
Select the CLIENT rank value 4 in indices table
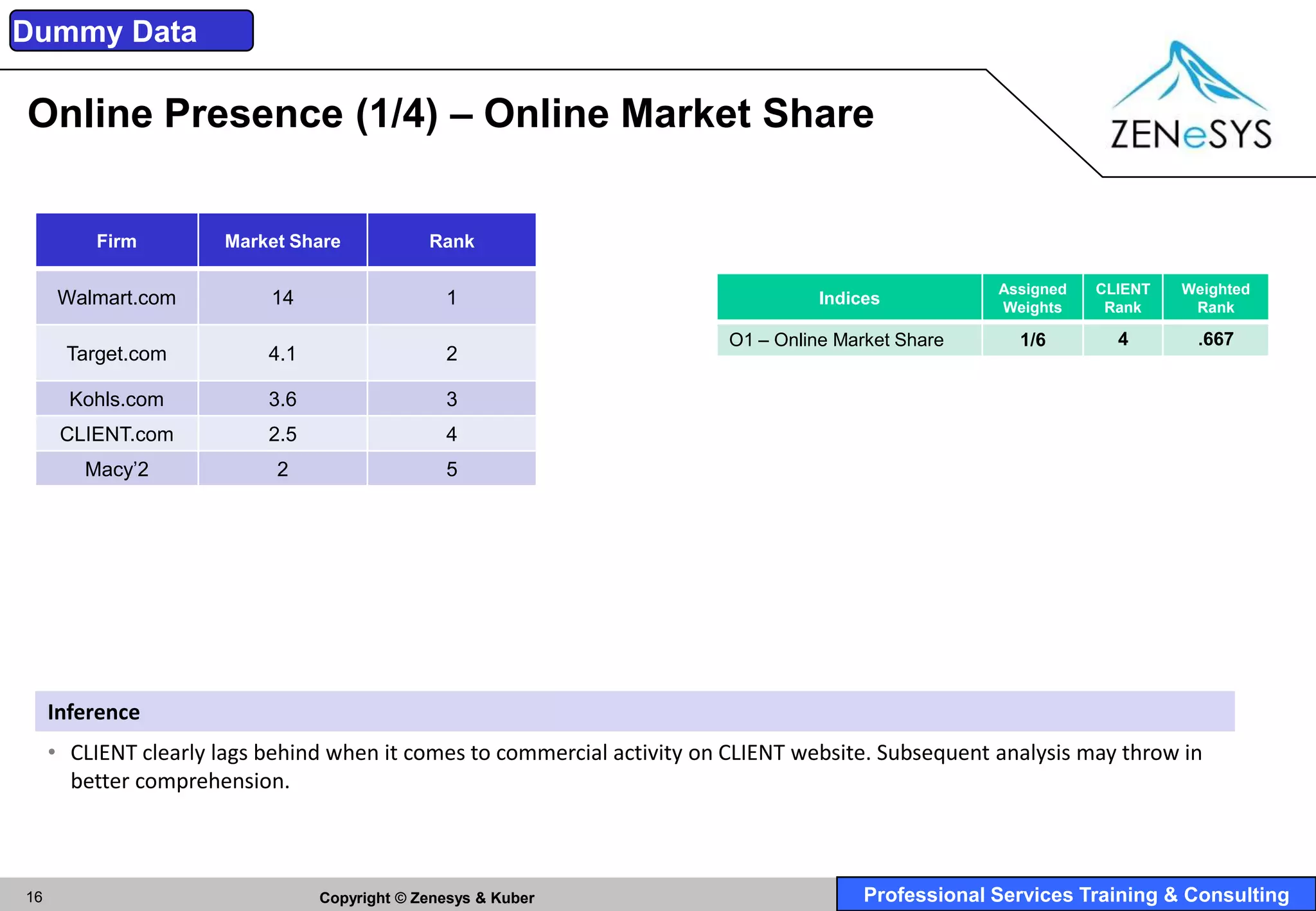tap(1123, 339)
